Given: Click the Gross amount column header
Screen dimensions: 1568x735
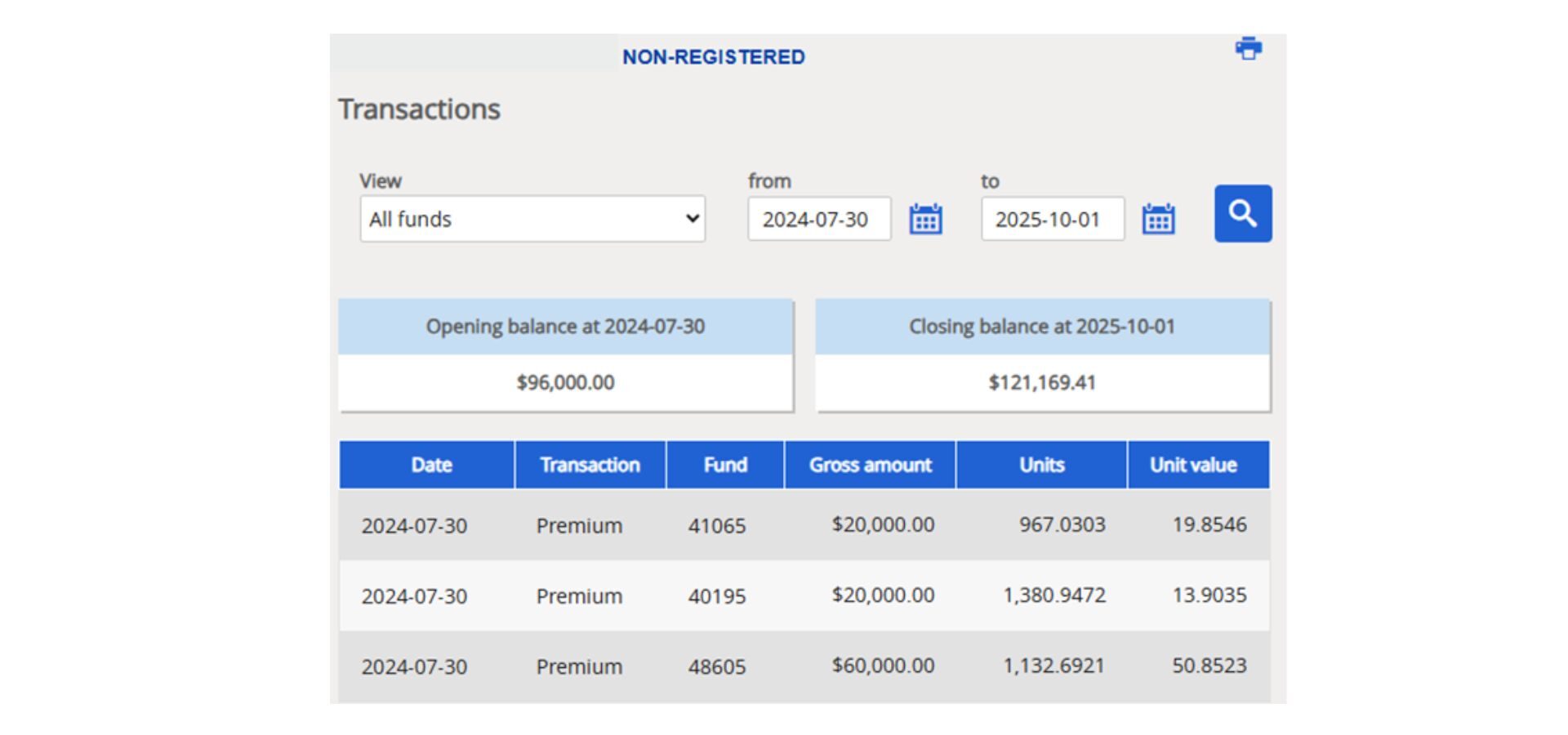Looking at the screenshot, I should pyautogui.click(x=870, y=465).
